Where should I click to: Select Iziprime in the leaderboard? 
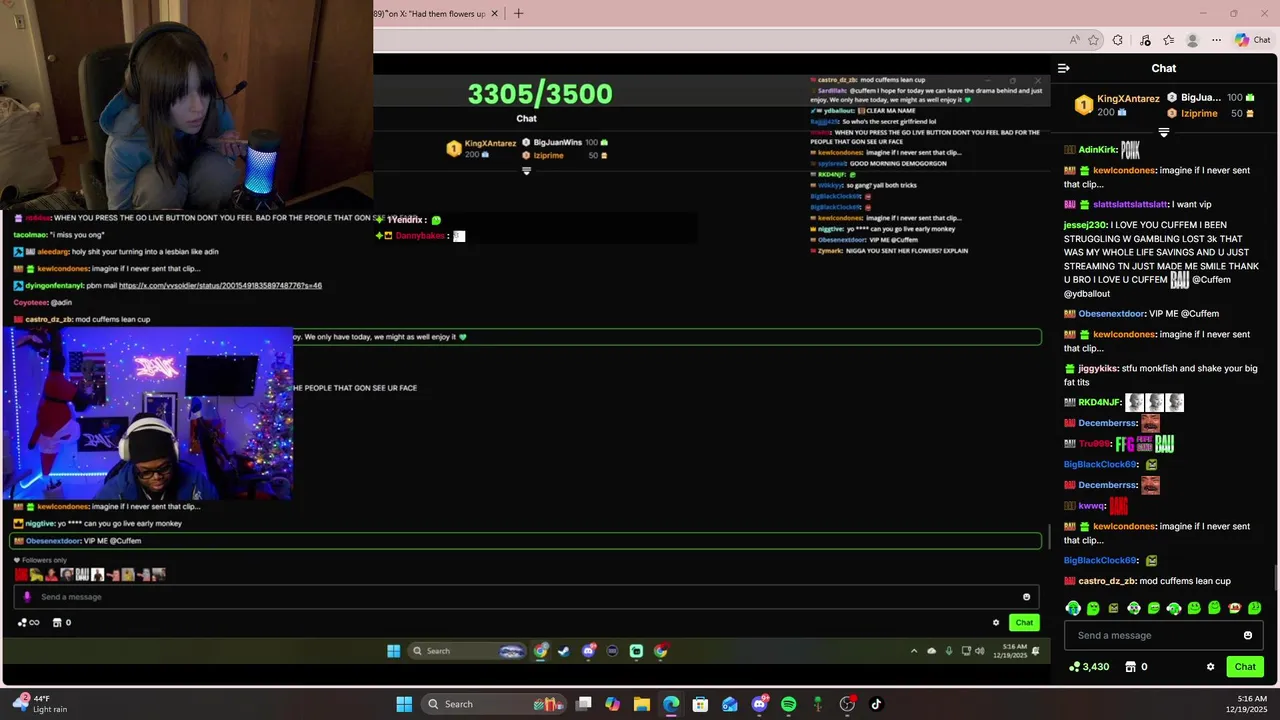[x=1199, y=114]
